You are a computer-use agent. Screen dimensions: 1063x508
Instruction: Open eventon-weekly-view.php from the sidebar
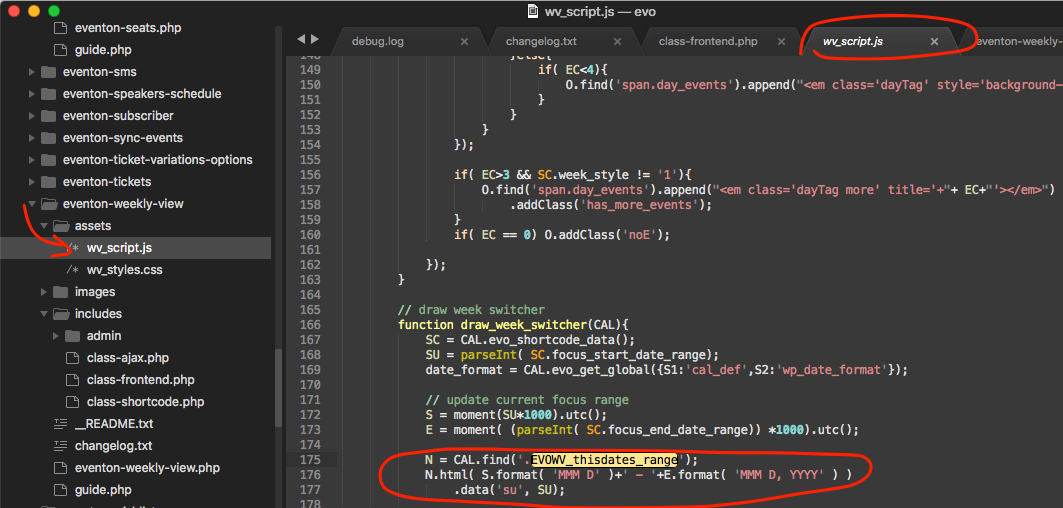147,468
